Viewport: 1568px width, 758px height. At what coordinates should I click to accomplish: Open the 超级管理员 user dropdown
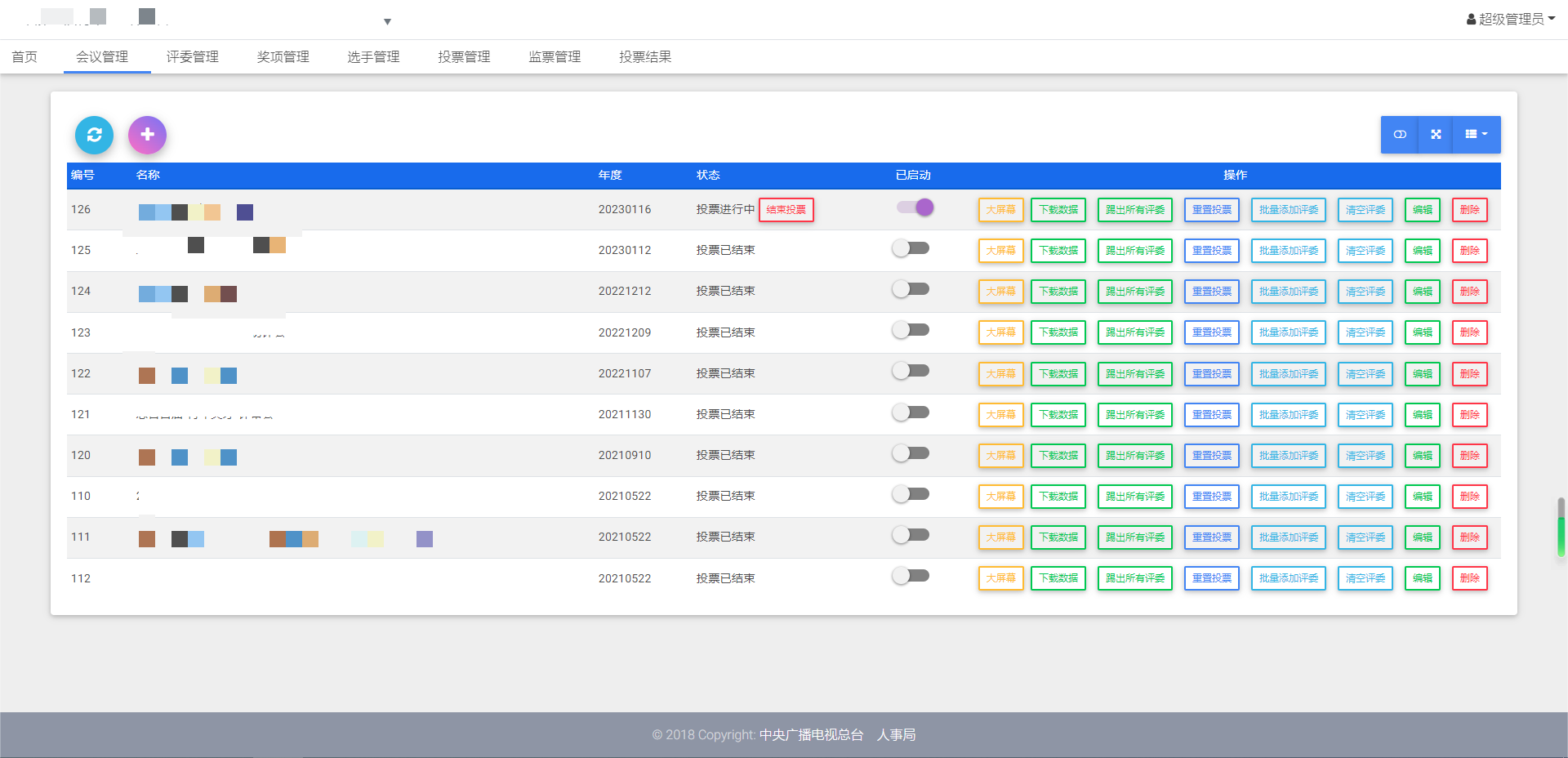coord(1511,19)
